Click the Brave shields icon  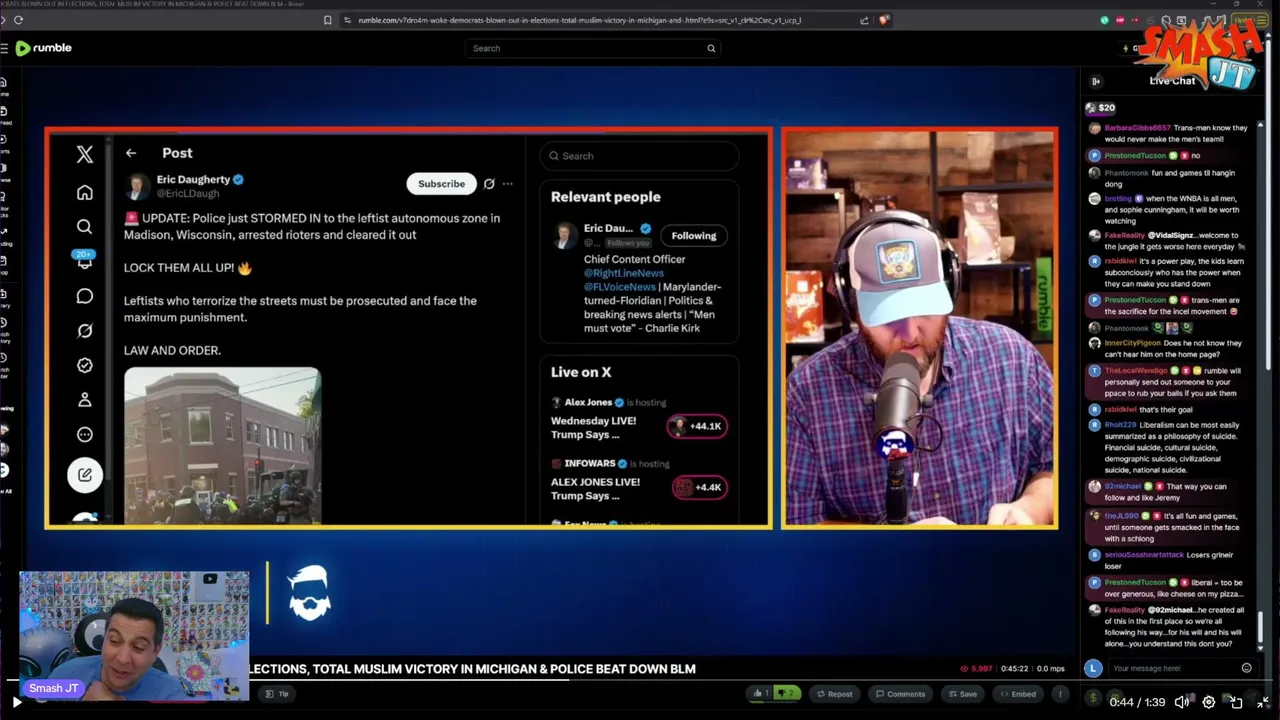coord(884,20)
